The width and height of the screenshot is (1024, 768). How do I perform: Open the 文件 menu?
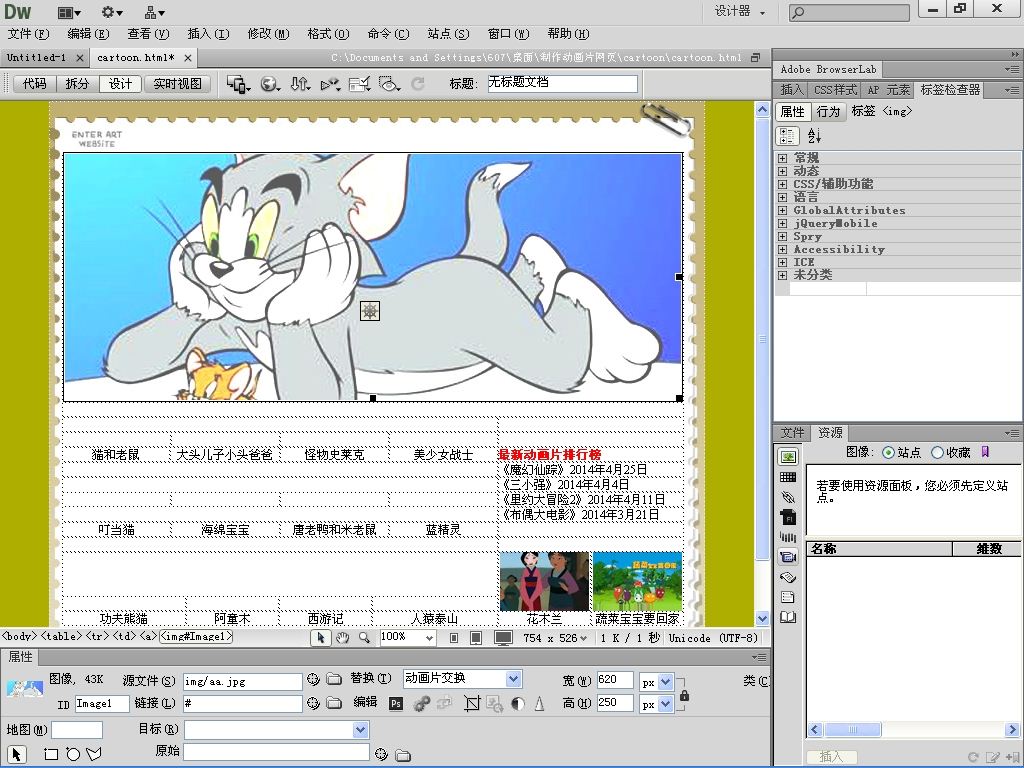28,34
